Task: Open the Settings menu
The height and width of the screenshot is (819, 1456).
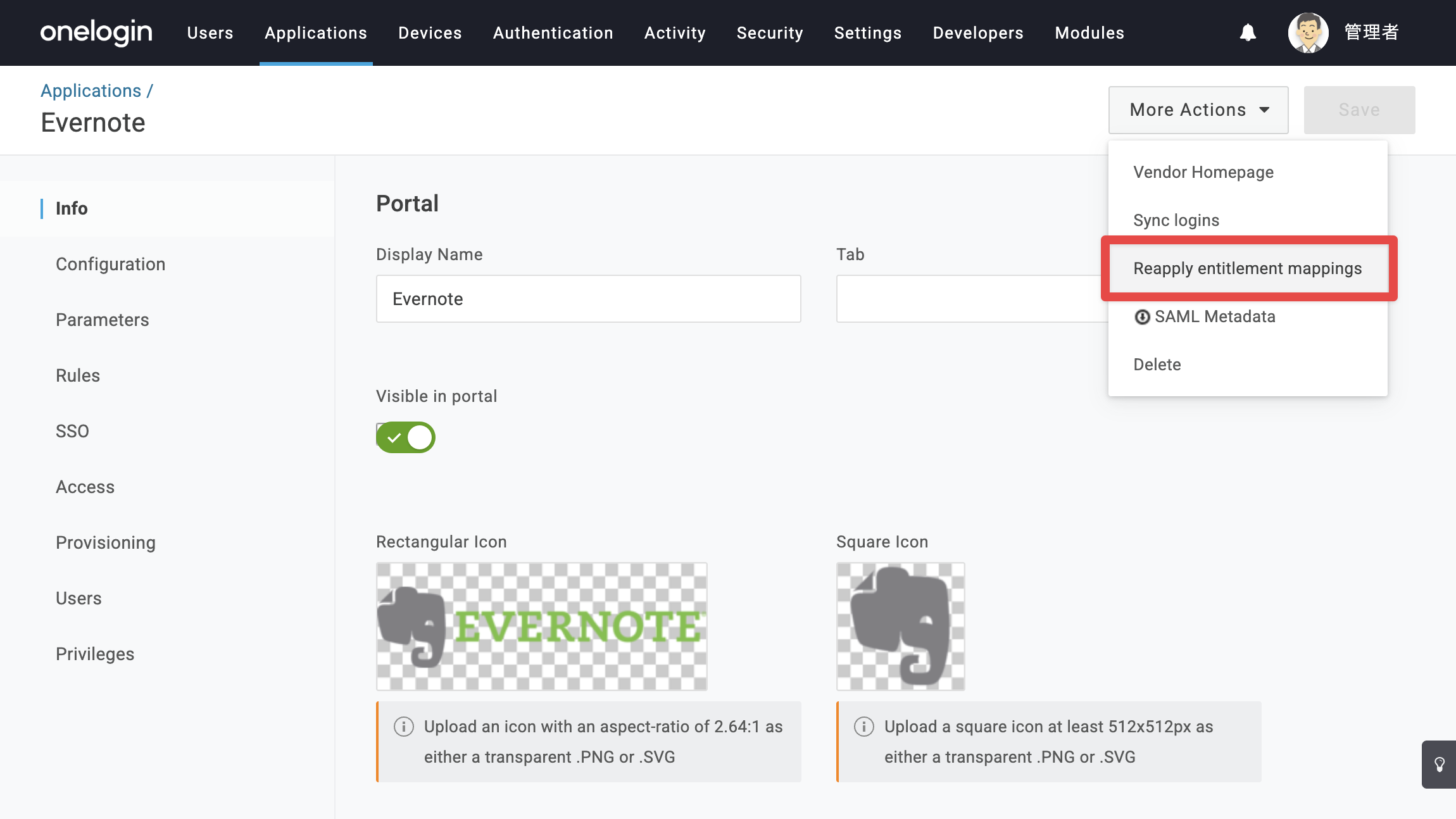Action: coord(868,33)
